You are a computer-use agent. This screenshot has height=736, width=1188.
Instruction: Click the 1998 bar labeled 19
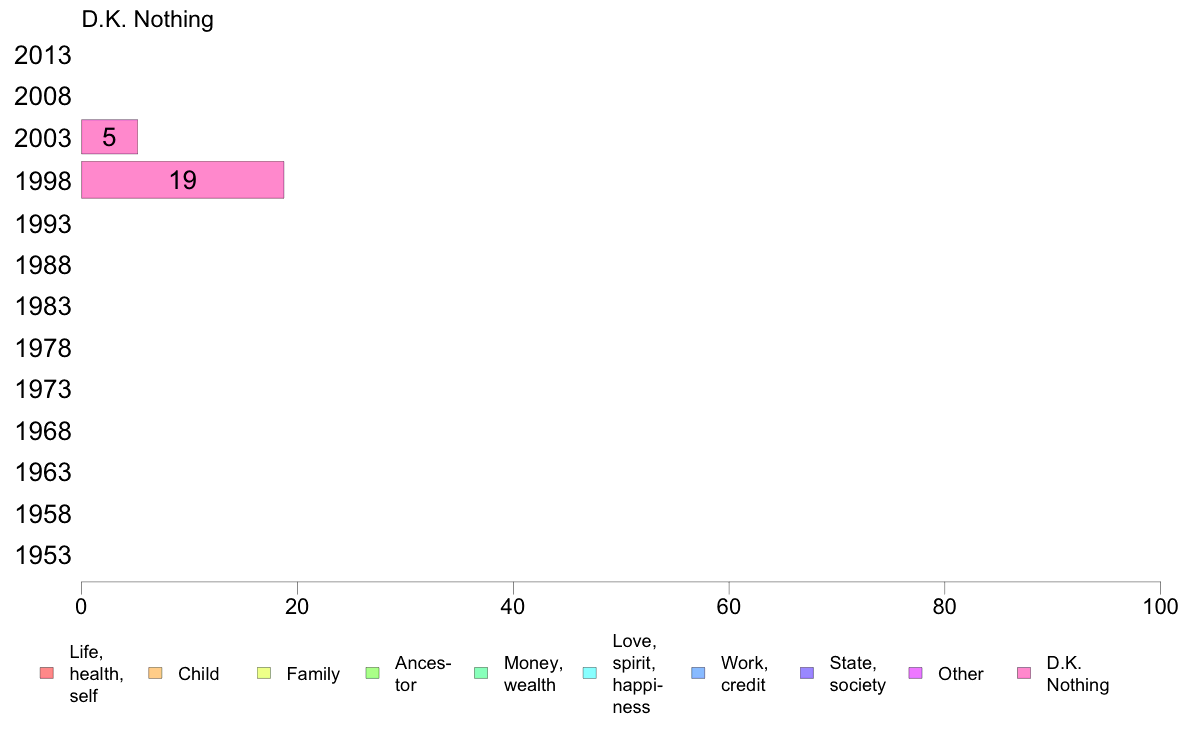(x=183, y=180)
